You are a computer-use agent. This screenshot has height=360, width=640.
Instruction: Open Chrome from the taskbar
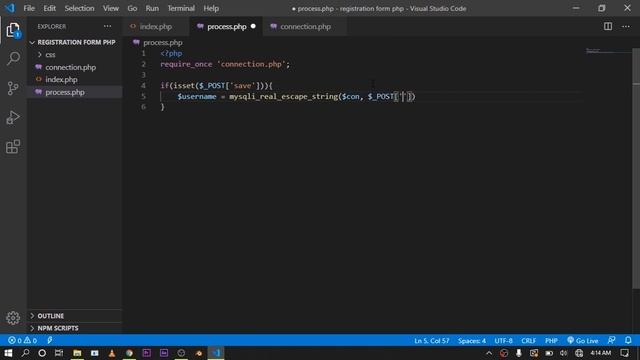[129, 353]
